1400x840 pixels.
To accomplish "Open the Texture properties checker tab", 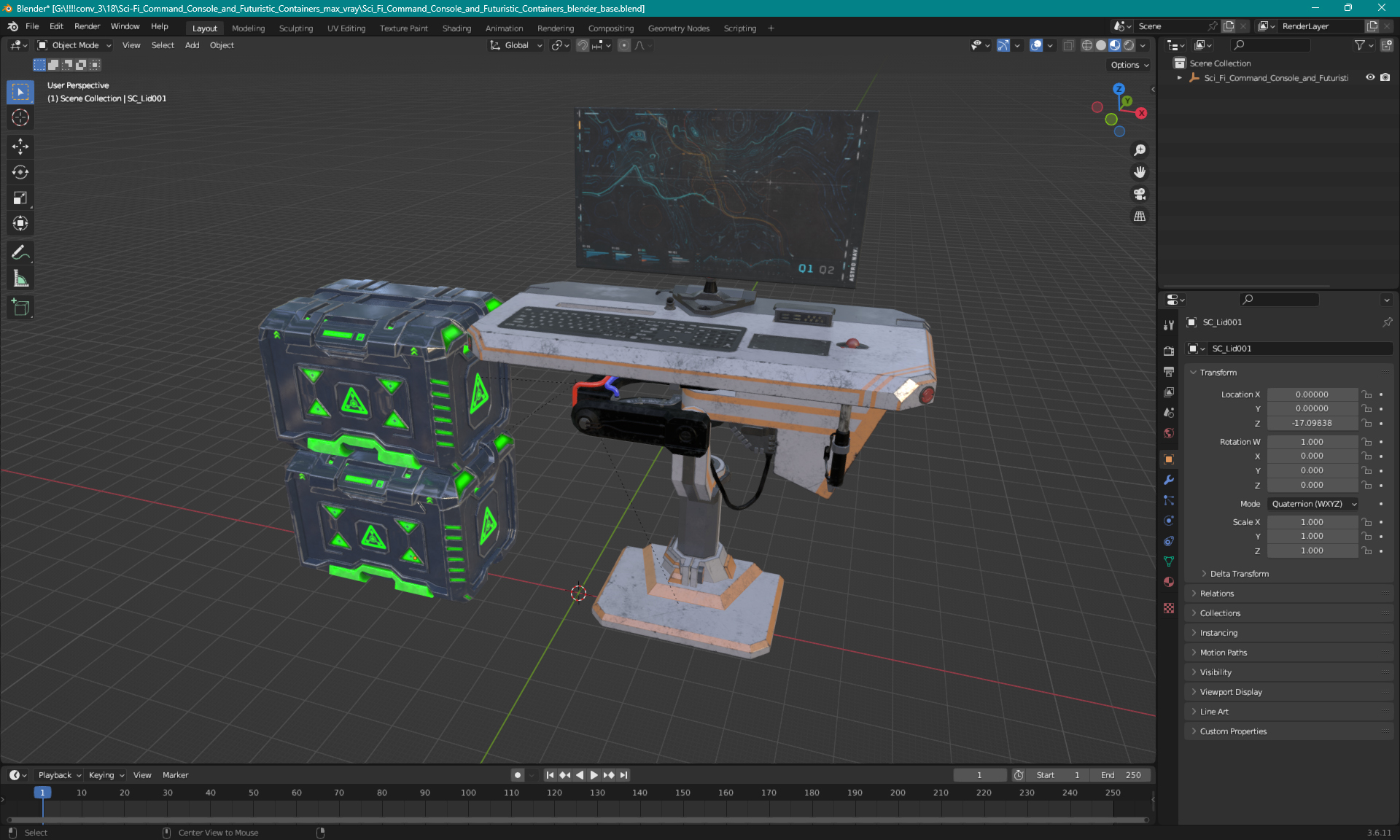I will click(x=1169, y=608).
